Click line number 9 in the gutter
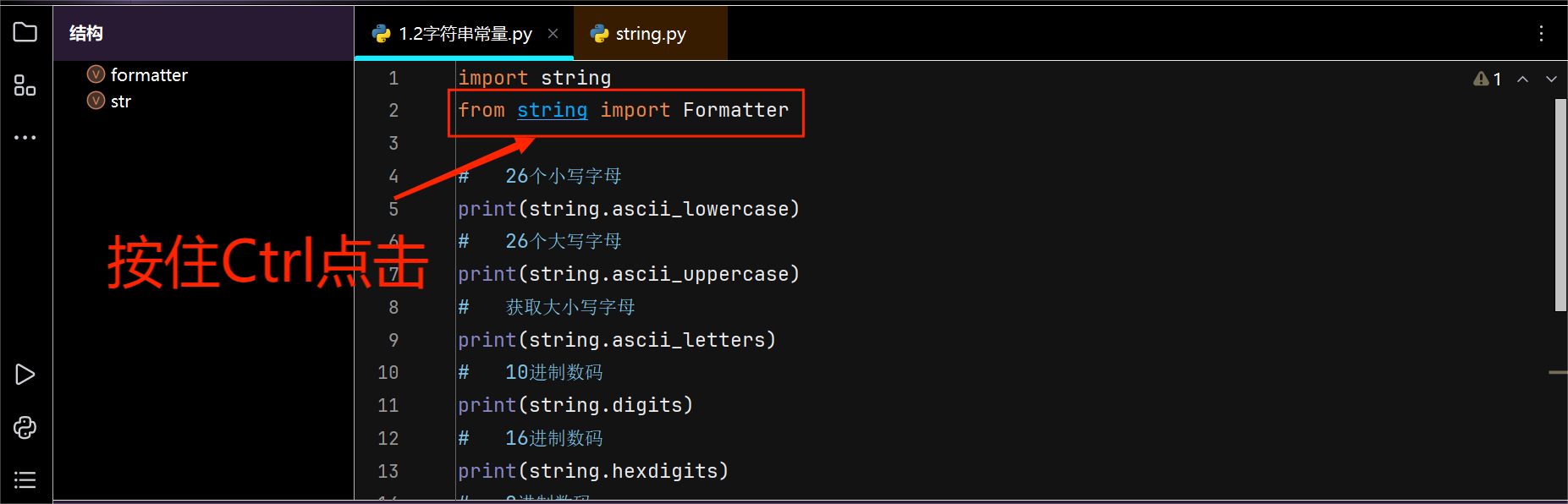 click(393, 340)
